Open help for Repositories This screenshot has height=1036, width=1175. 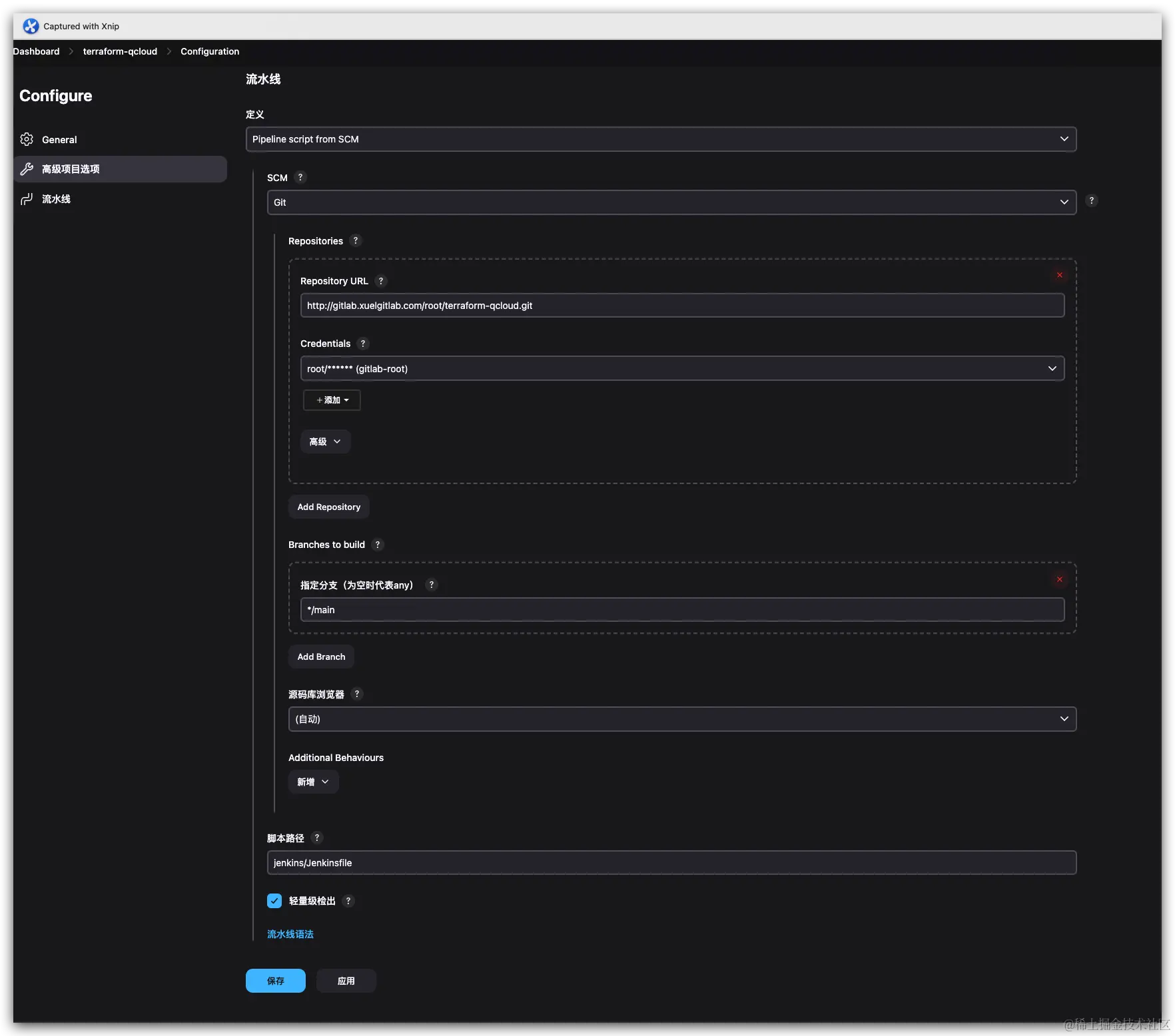(x=356, y=240)
